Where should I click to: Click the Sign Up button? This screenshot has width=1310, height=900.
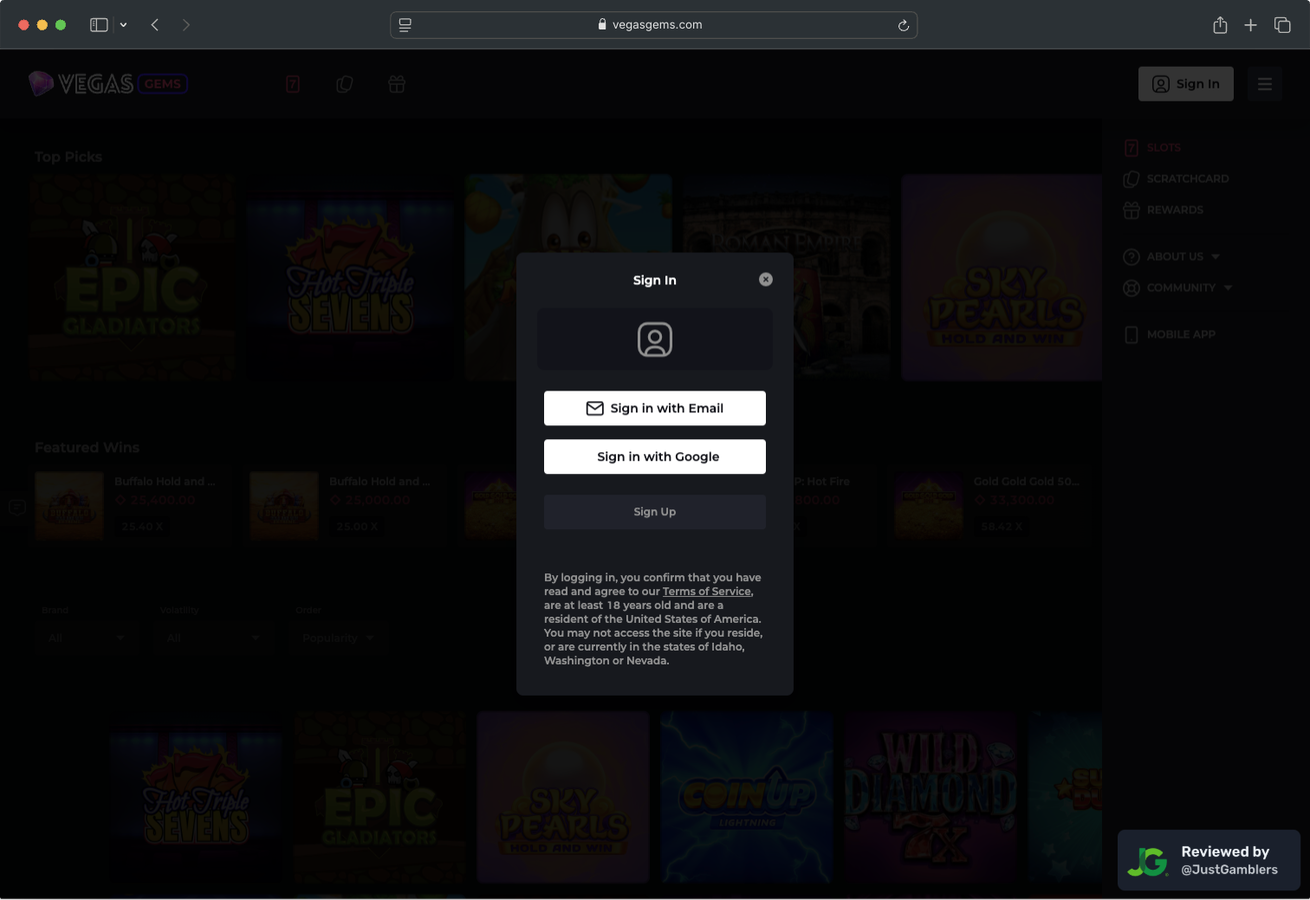(655, 511)
